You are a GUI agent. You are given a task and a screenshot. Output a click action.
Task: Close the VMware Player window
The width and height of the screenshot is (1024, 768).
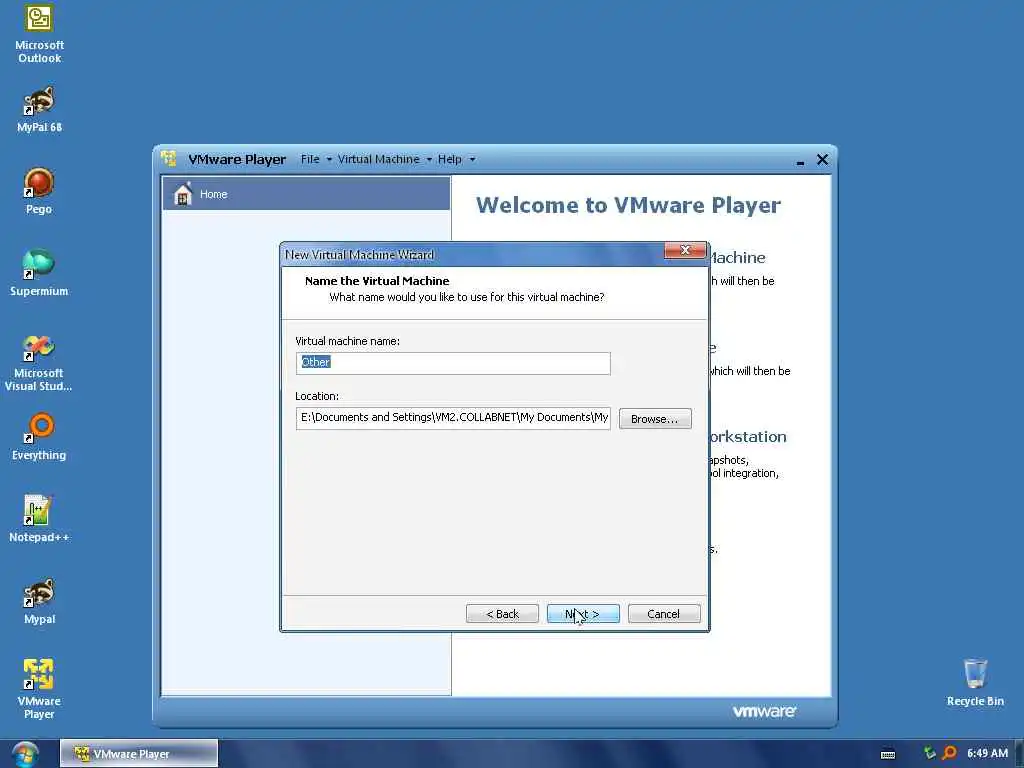822,159
